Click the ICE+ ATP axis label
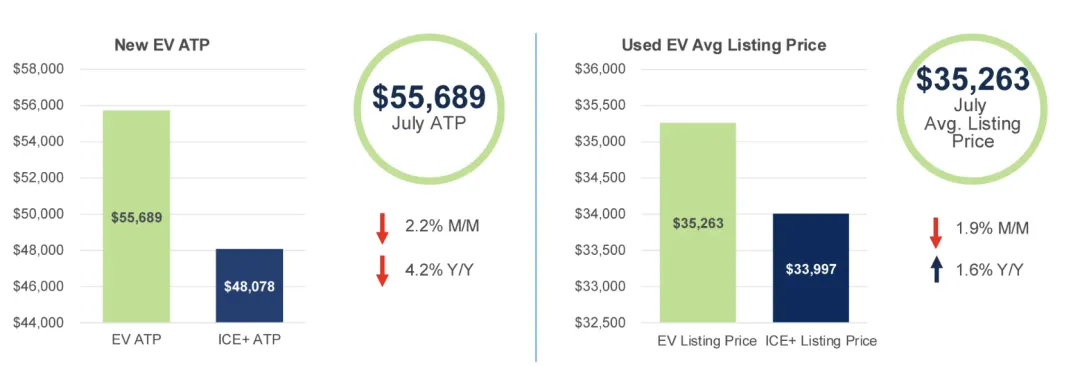This screenshot has width=1080, height=366. 250,339
